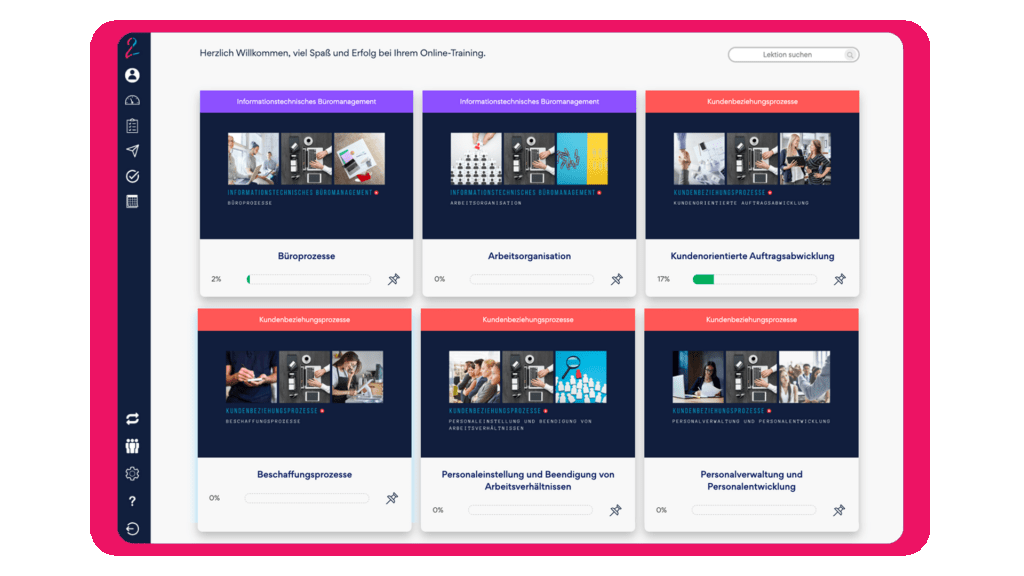The width and height of the screenshot is (1024, 576).
Task: Click the Kundenbeziehungsprozesse header on Beschaffungsprozesse card
Action: [304, 319]
